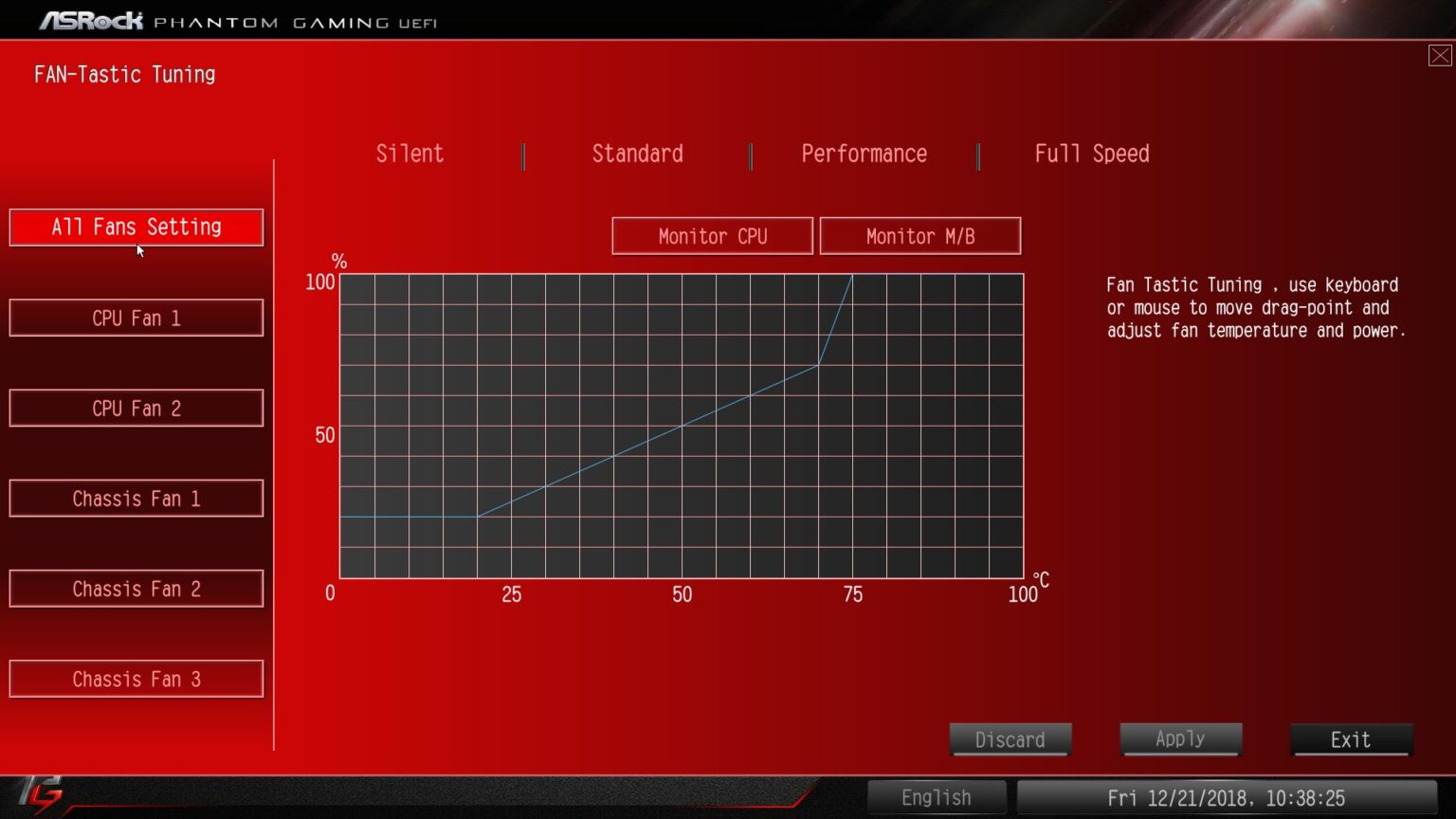Toggle Monitor CPU temperature source

[712, 235]
